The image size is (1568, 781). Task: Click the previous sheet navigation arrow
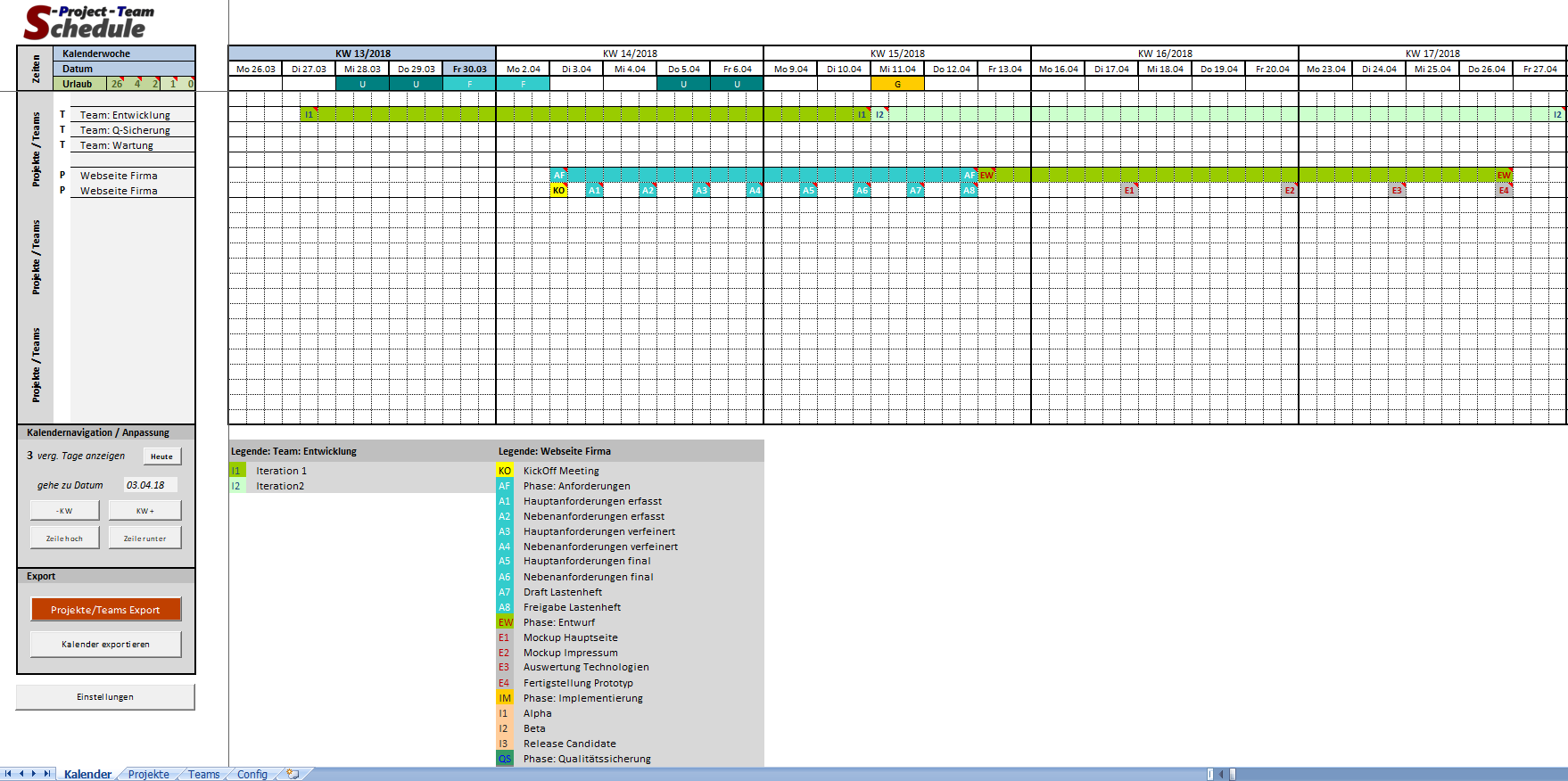21,774
